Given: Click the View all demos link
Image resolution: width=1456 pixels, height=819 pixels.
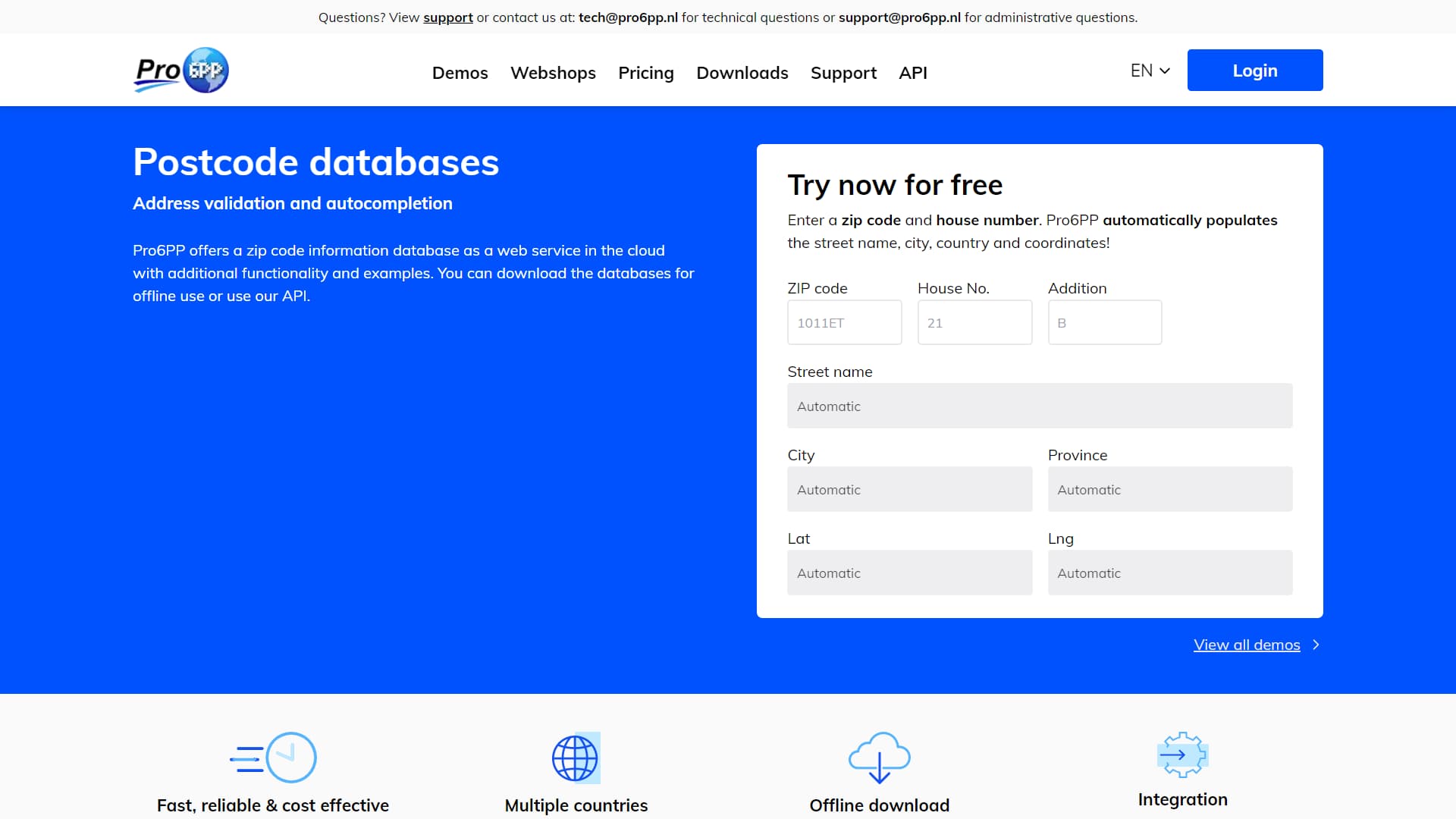Looking at the screenshot, I should point(1247,645).
